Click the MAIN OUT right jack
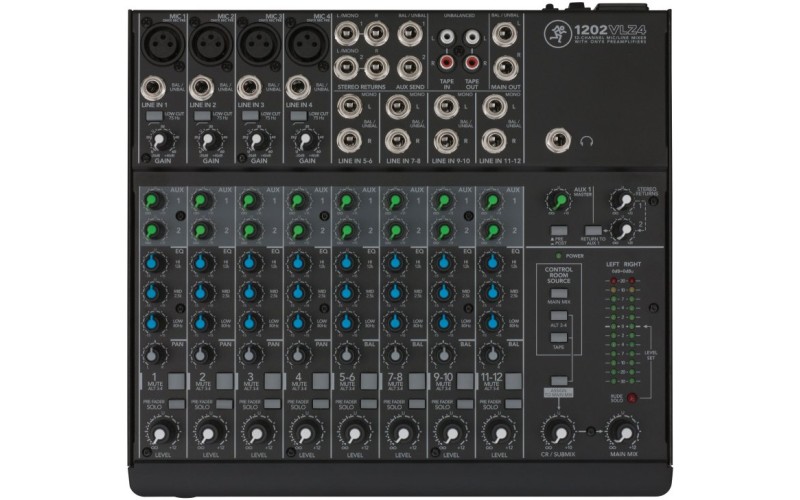 point(505,68)
